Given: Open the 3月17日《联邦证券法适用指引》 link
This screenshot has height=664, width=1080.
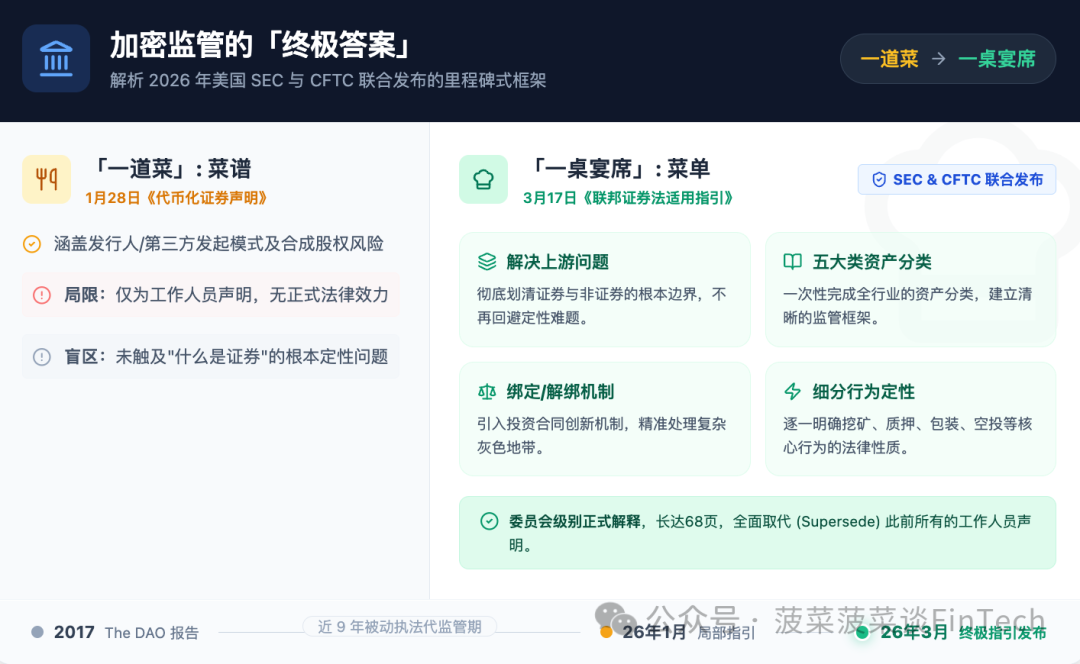Looking at the screenshot, I should (628, 198).
